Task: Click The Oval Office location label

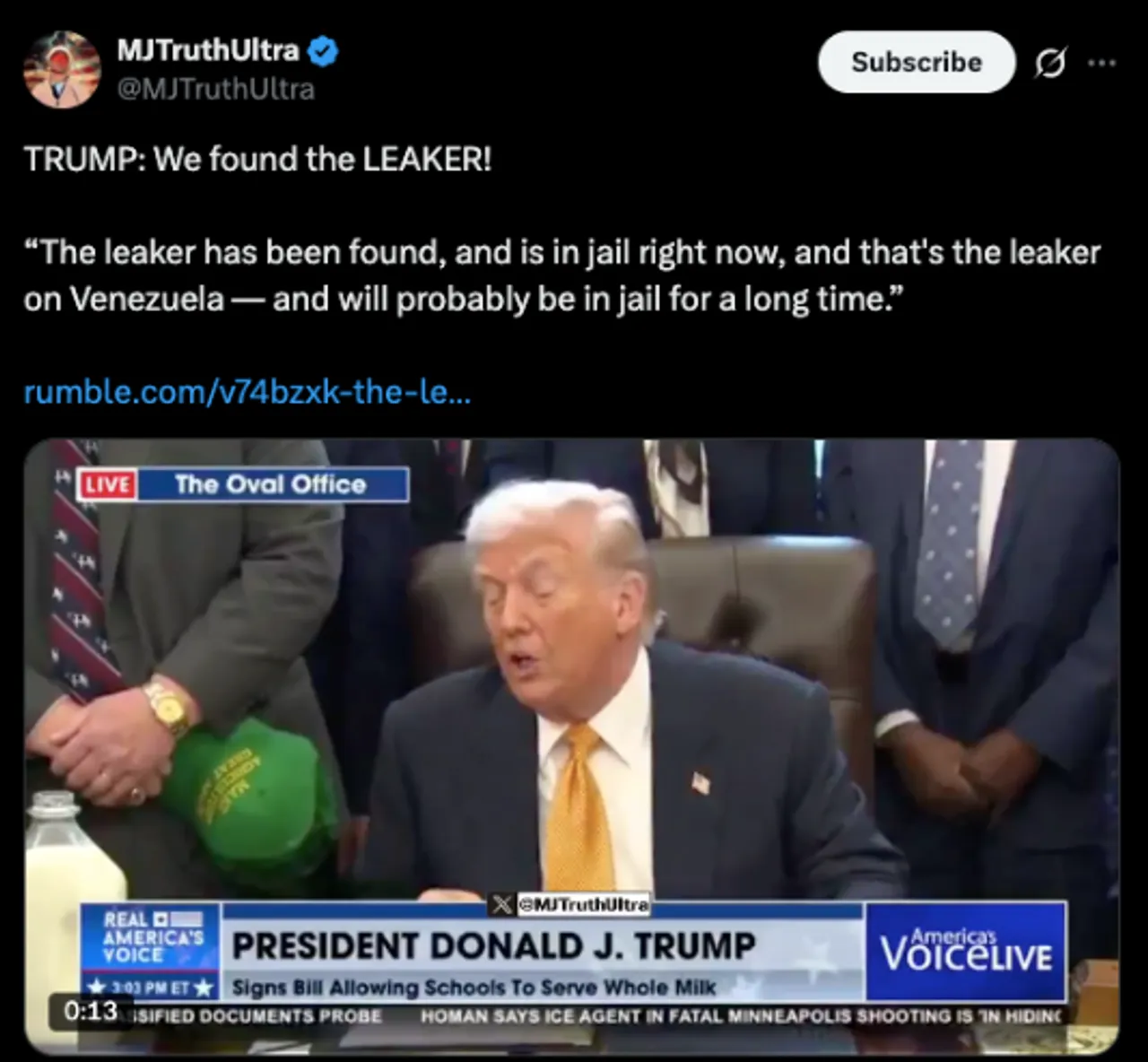Action: click(271, 485)
